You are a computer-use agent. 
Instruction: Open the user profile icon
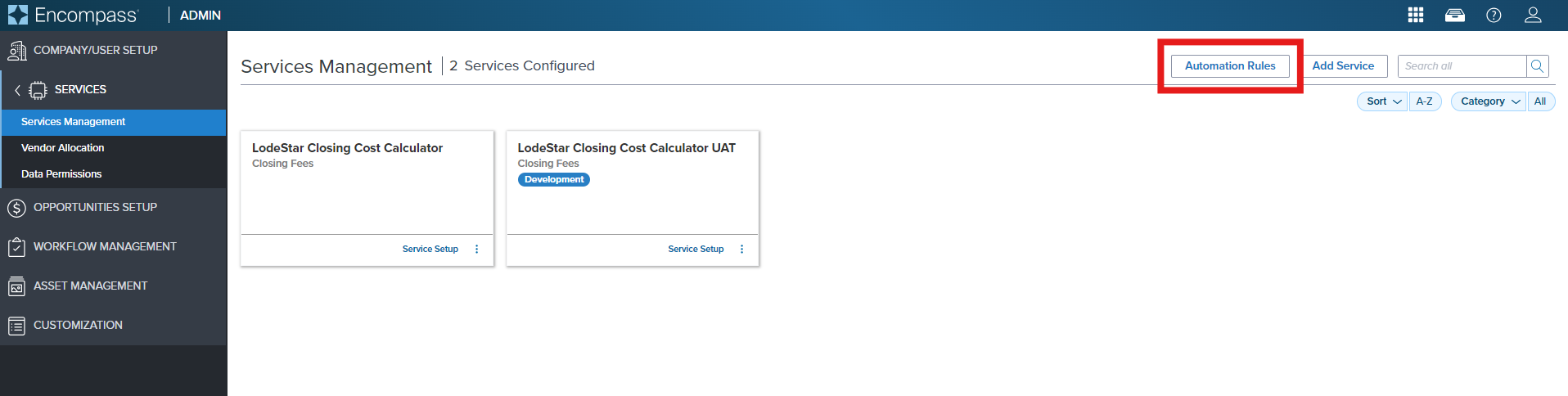pos(1533,15)
